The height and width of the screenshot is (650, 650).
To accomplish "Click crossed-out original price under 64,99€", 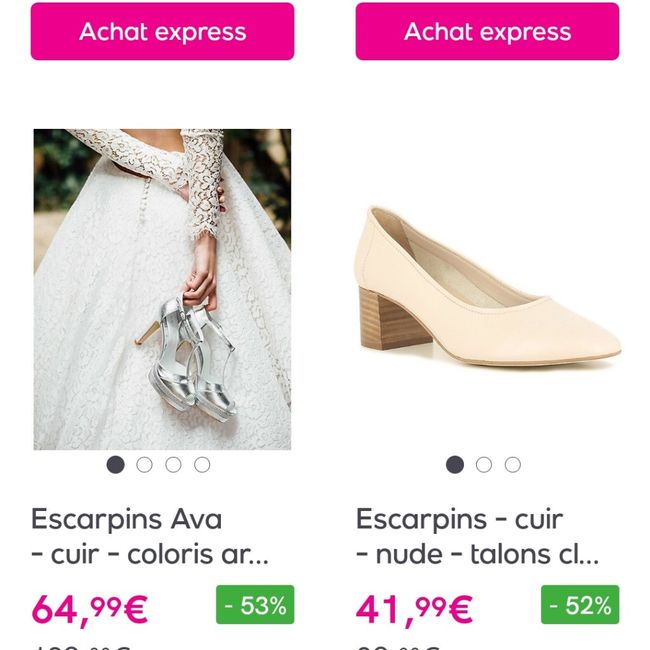I will pyautogui.click(x=82, y=645).
